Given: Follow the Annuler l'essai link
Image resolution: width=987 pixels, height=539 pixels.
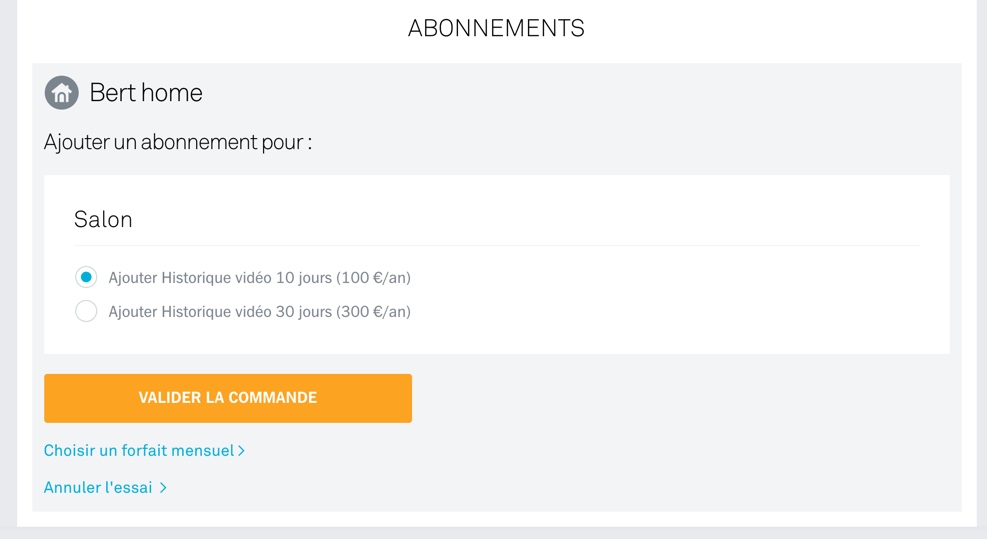Looking at the screenshot, I should pyautogui.click(x=98, y=488).
